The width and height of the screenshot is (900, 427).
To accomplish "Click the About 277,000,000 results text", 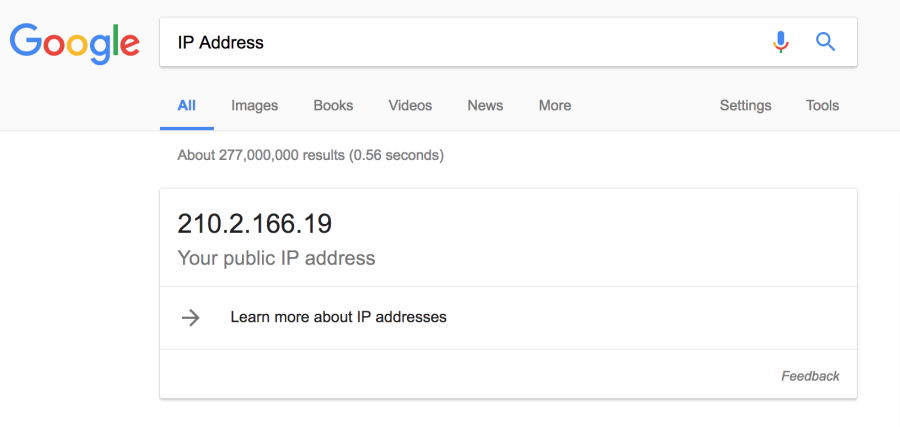I will (311, 155).
